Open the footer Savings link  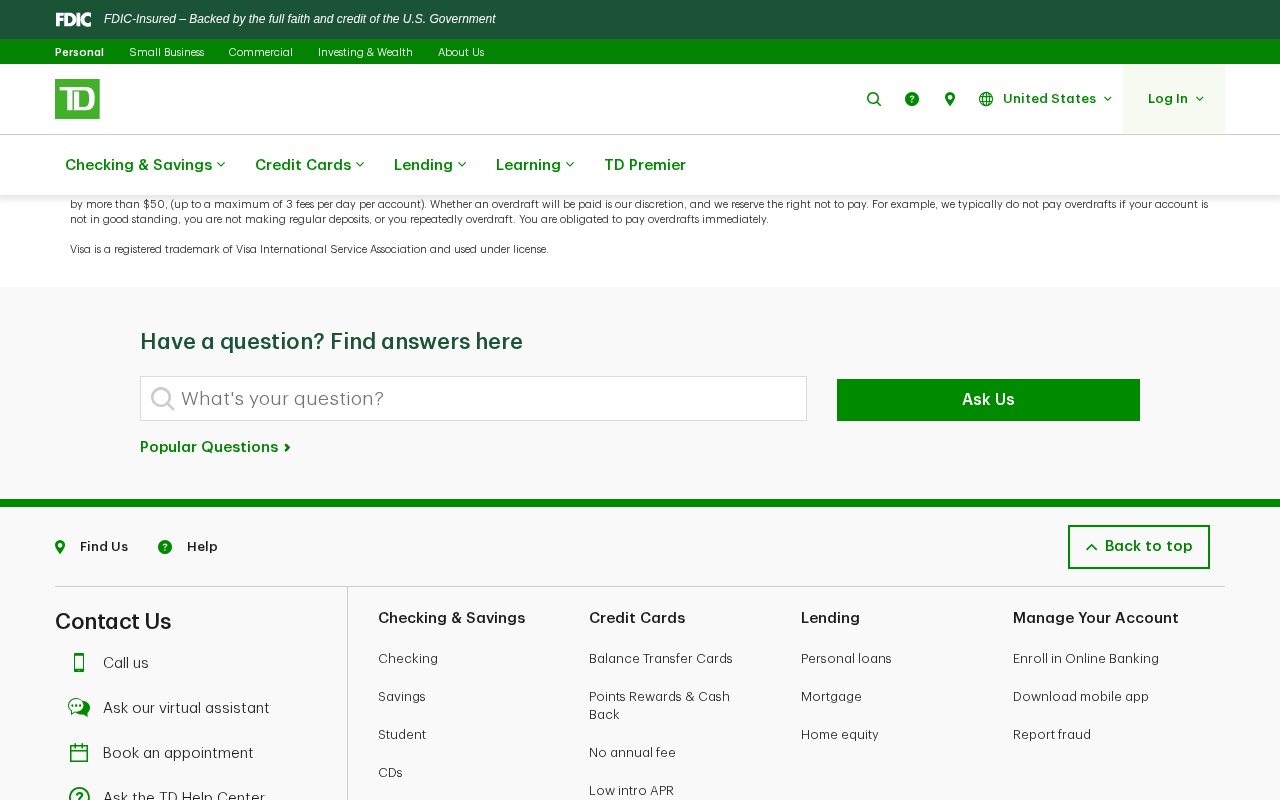point(402,697)
